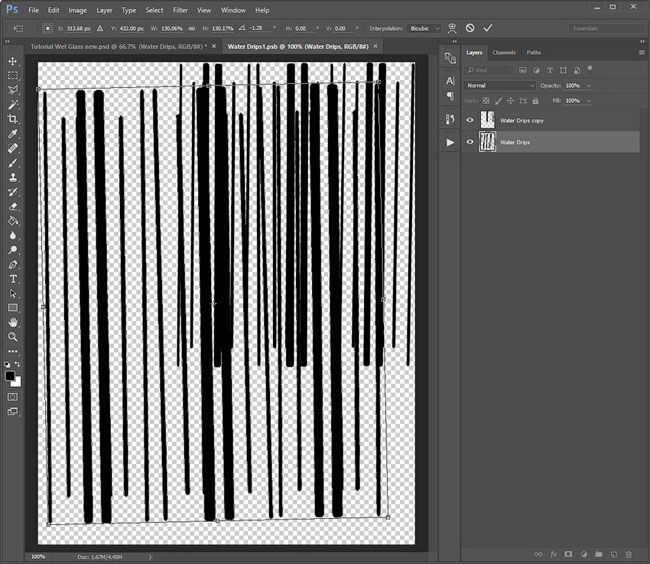Switch to the Channels tab
The height and width of the screenshot is (564, 650).
pos(504,52)
